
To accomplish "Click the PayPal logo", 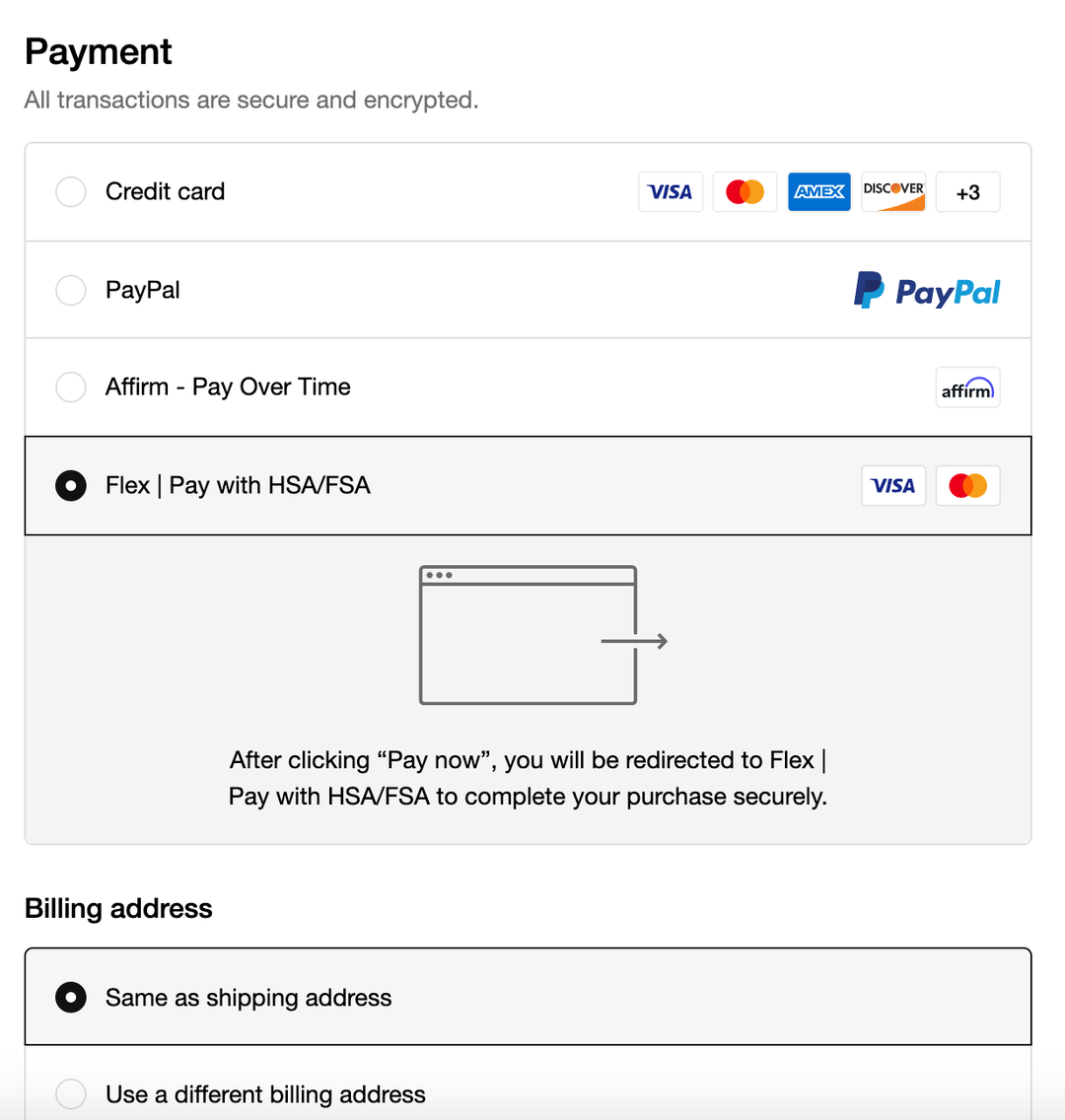I will click(x=926, y=291).
